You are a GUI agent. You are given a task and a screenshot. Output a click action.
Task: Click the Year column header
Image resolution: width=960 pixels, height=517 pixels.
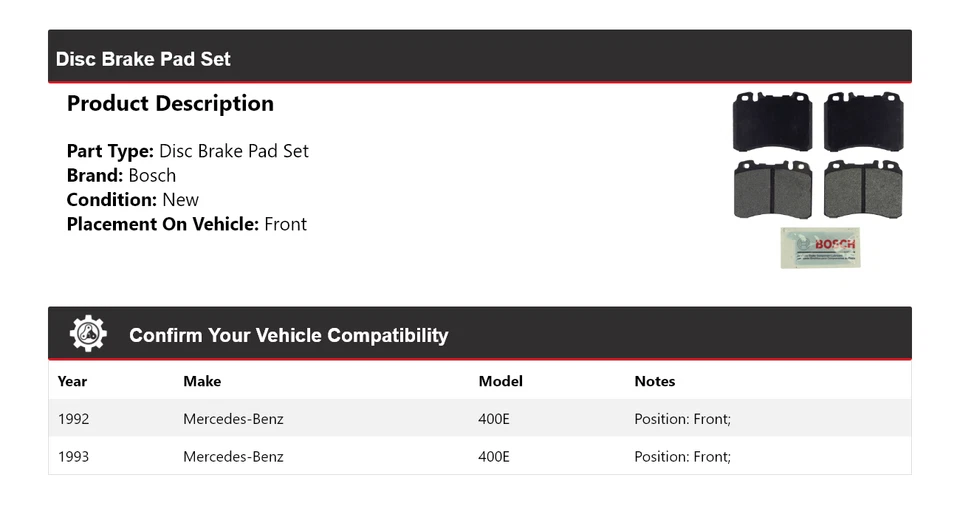coord(72,381)
